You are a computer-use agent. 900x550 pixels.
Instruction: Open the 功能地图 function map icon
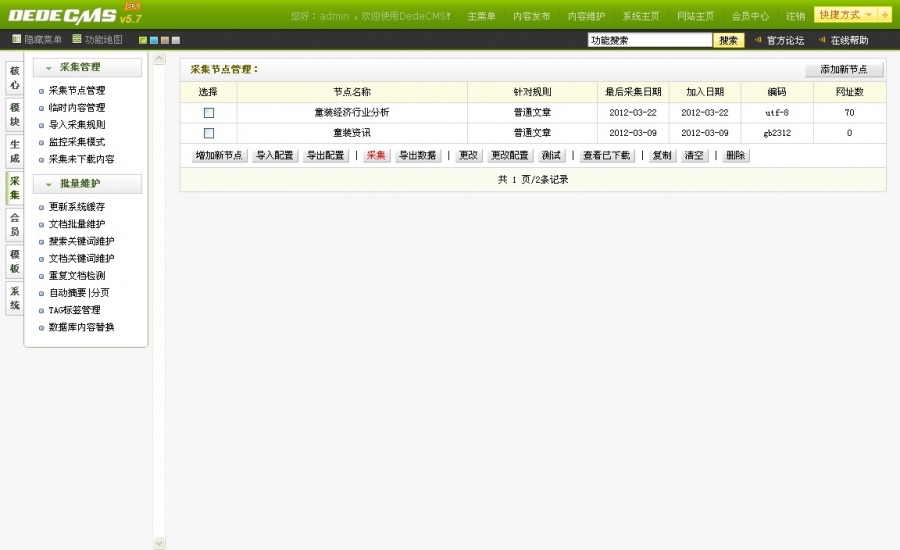77,39
